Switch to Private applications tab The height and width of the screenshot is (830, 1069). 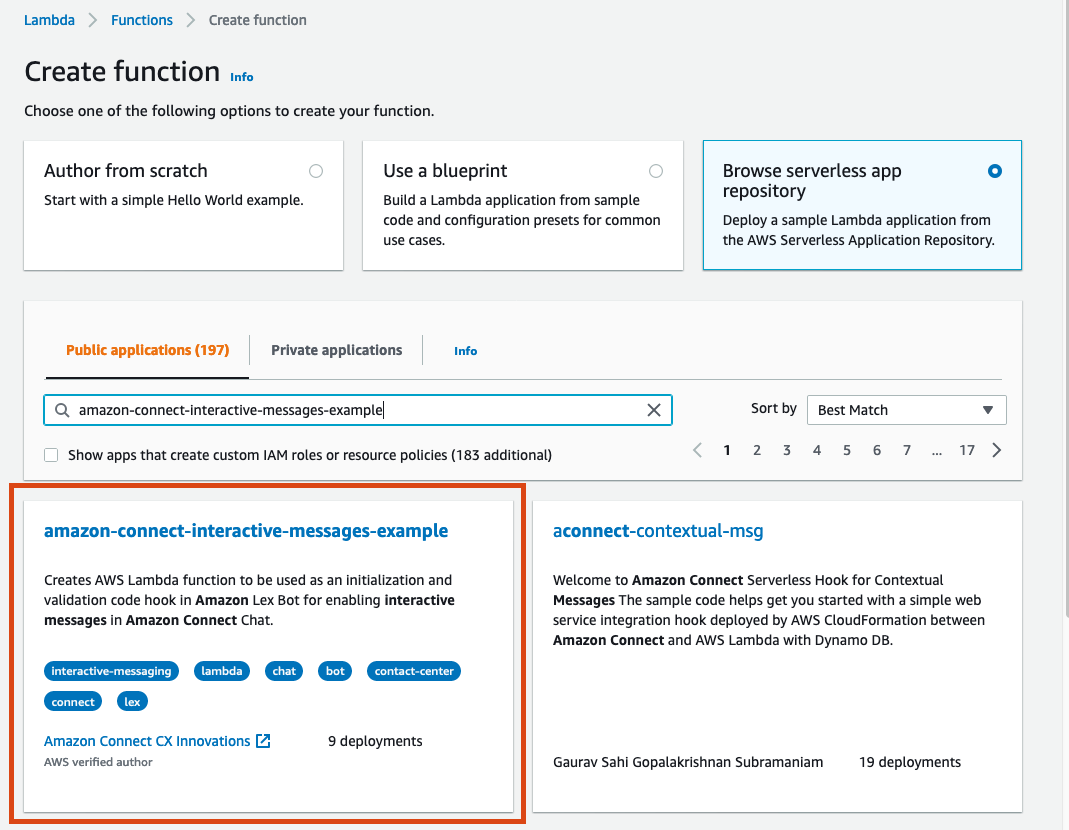[336, 350]
